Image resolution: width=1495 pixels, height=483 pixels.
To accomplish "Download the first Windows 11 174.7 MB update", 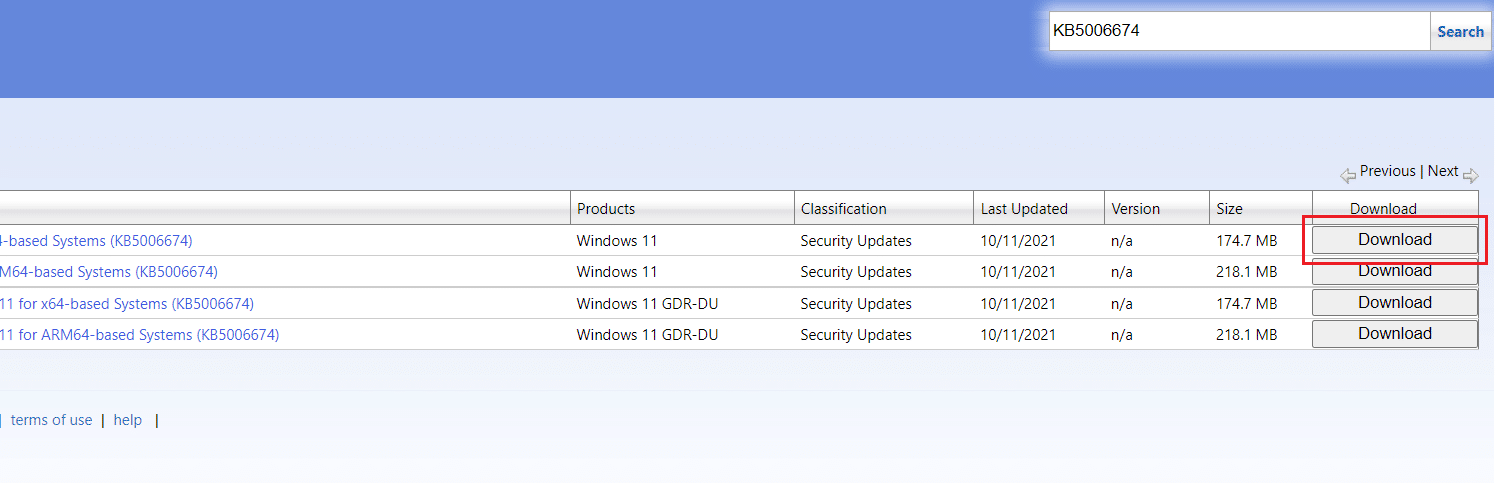I will tap(1394, 240).
